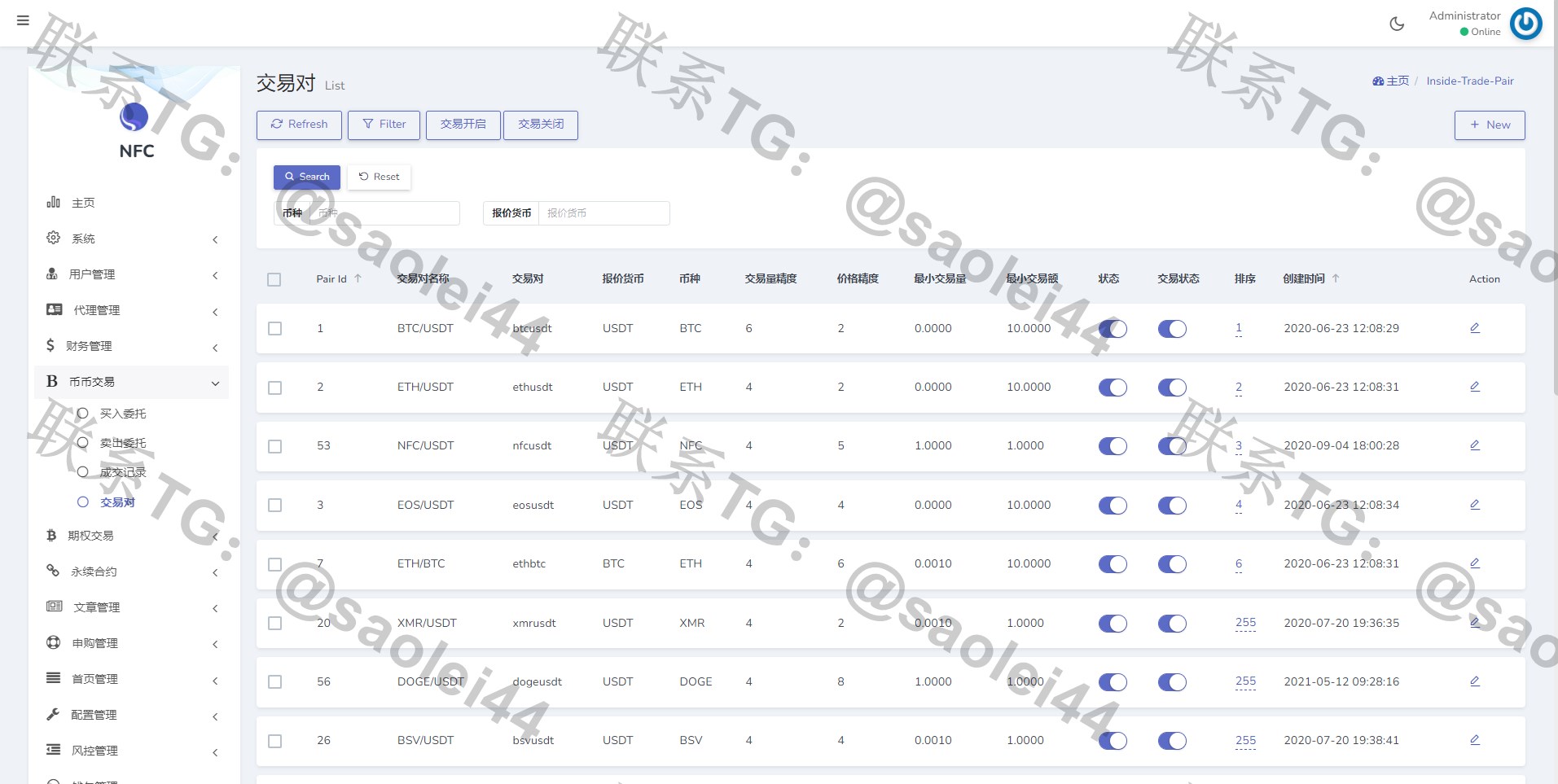Collapse the 币币交易 menu chevron
1558x784 pixels.
pos(215,383)
